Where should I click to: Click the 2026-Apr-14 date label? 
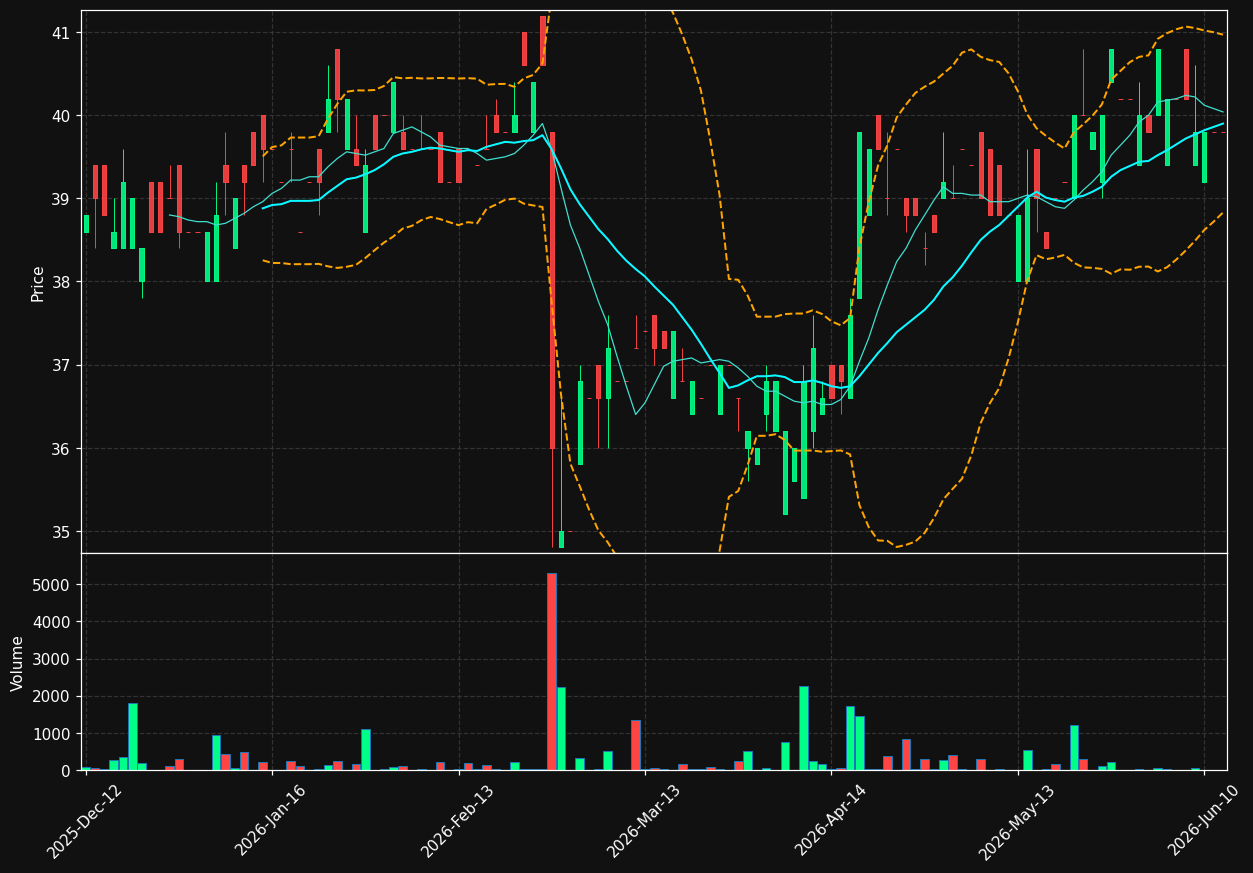[x=831, y=821]
